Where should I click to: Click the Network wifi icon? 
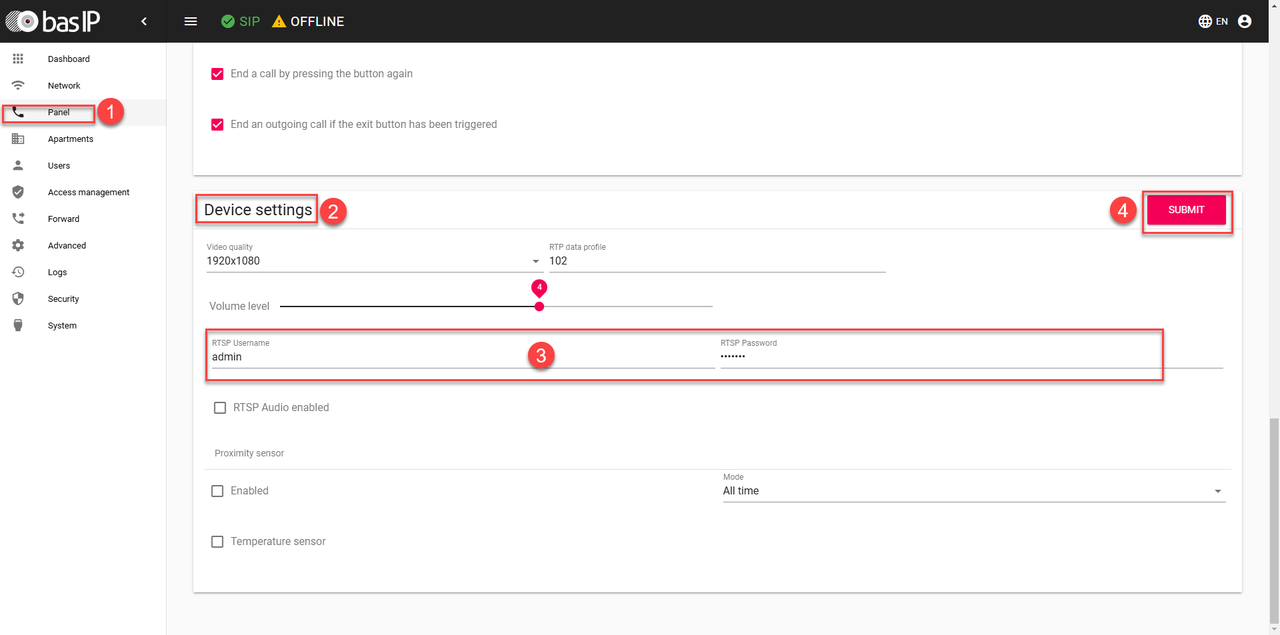point(18,86)
